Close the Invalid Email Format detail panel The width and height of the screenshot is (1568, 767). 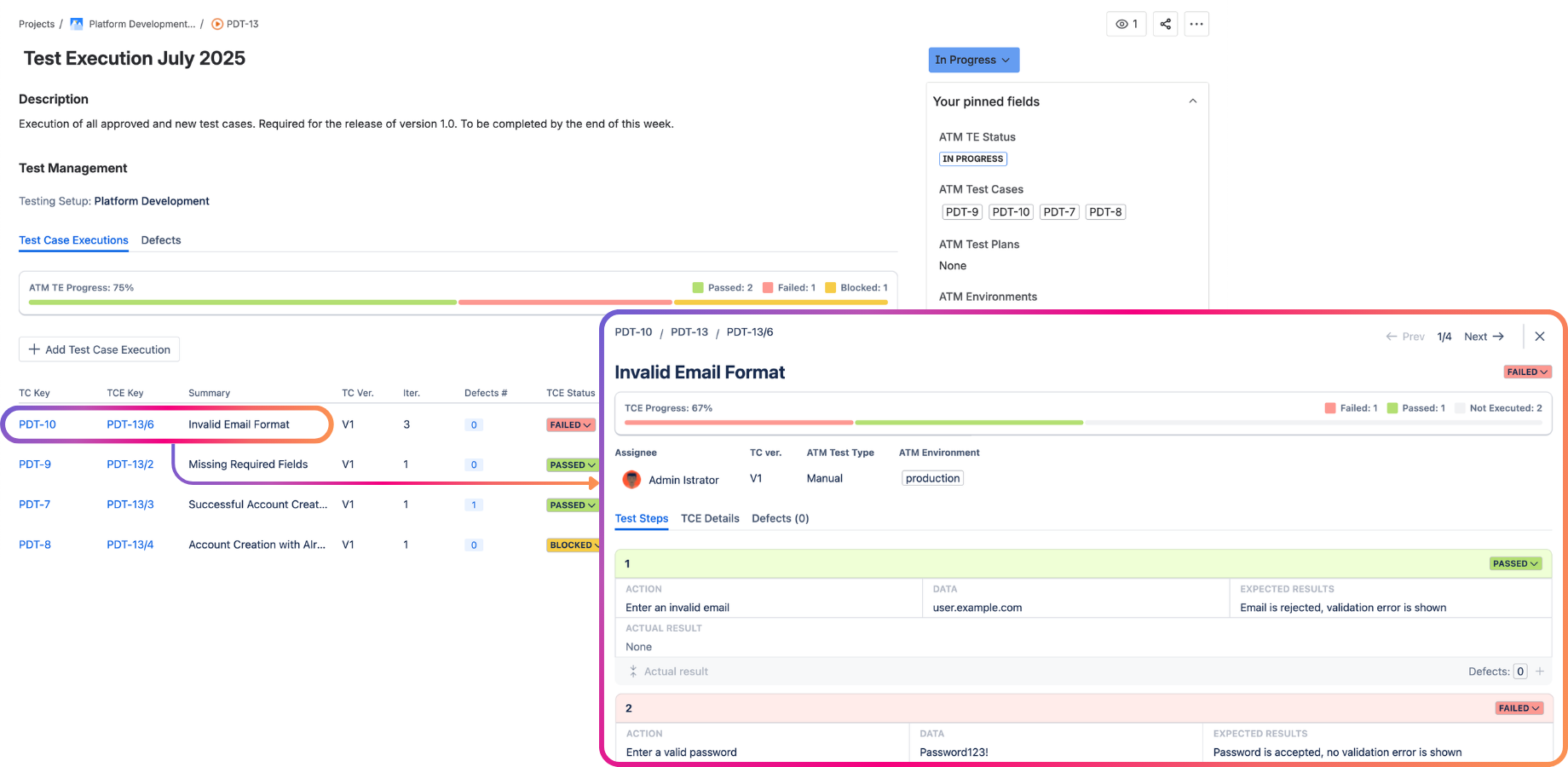[x=1540, y=336]
